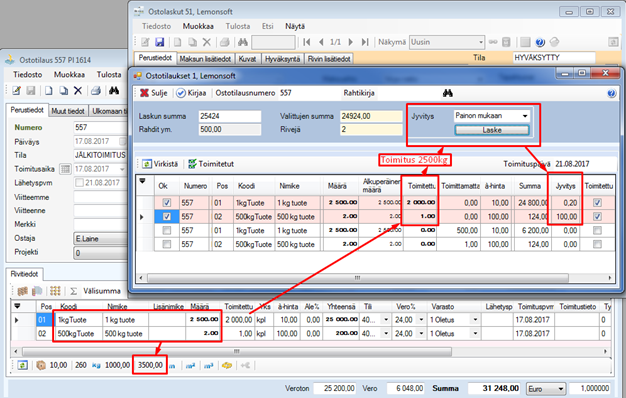Click binoculars icon in Ostotilaus toolbar
The width and height of the screenshot is (626, 398).
tap(114, 91)
